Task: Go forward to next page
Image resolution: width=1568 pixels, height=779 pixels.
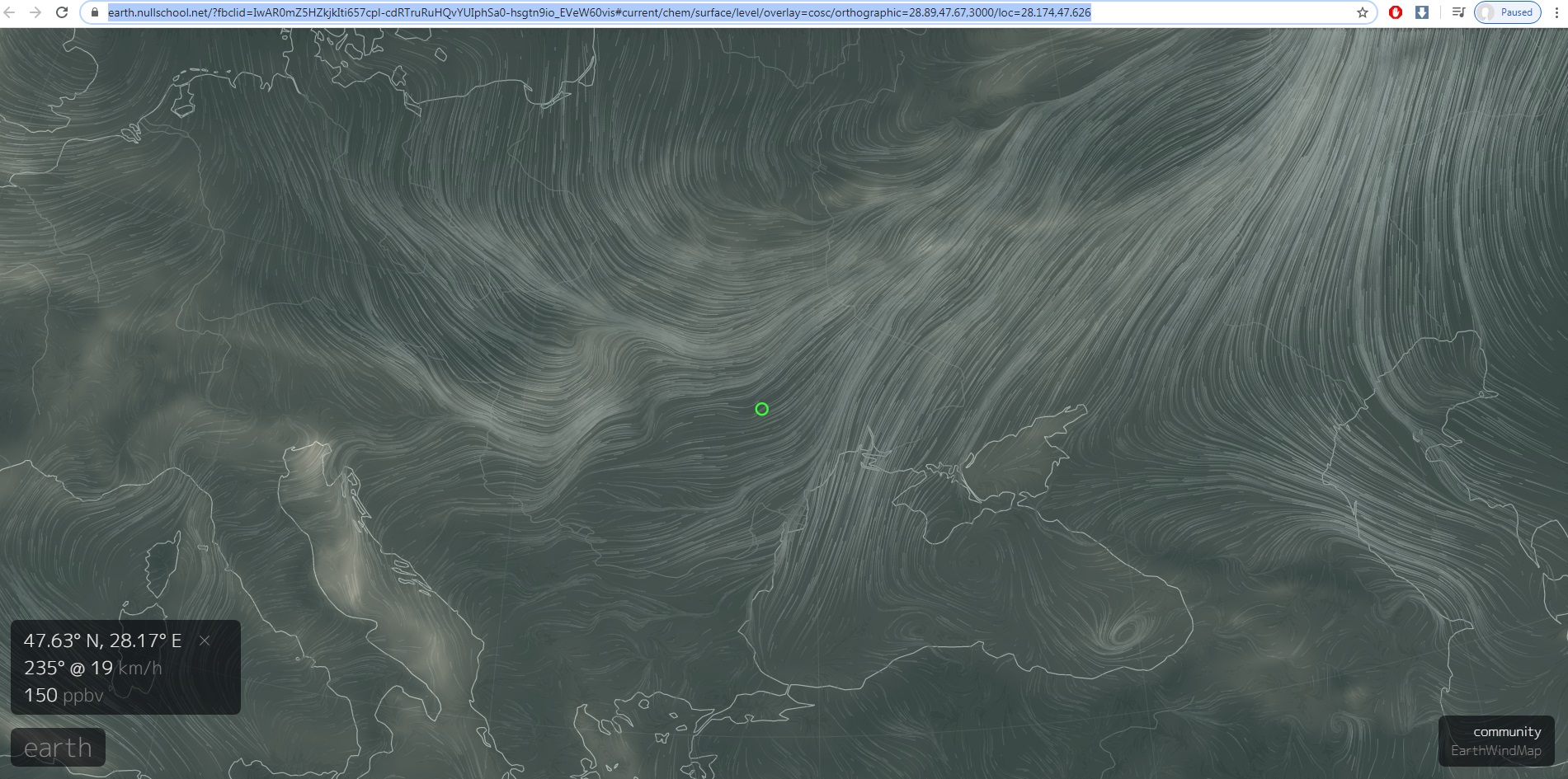Action: coord(35,12)
